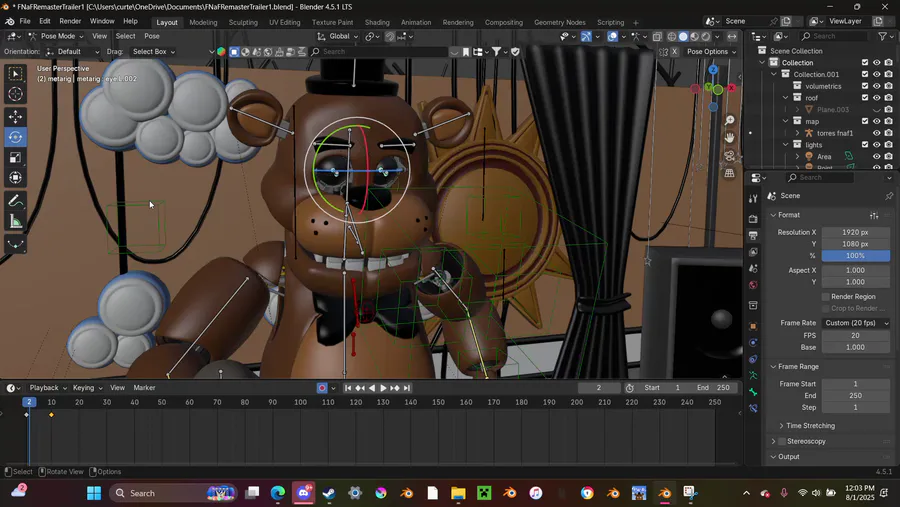Image resolution: width=900 pixels, height=507 pixels.
Task: Uncheck the roof collection checkbox
Action: point(865,98)
